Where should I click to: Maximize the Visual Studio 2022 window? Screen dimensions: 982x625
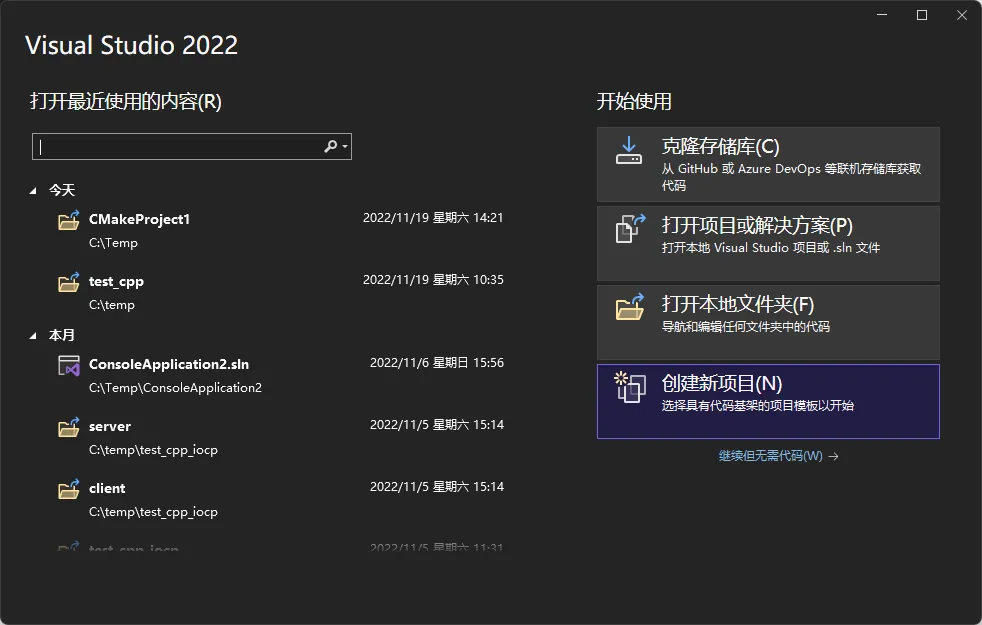[922, 15]
